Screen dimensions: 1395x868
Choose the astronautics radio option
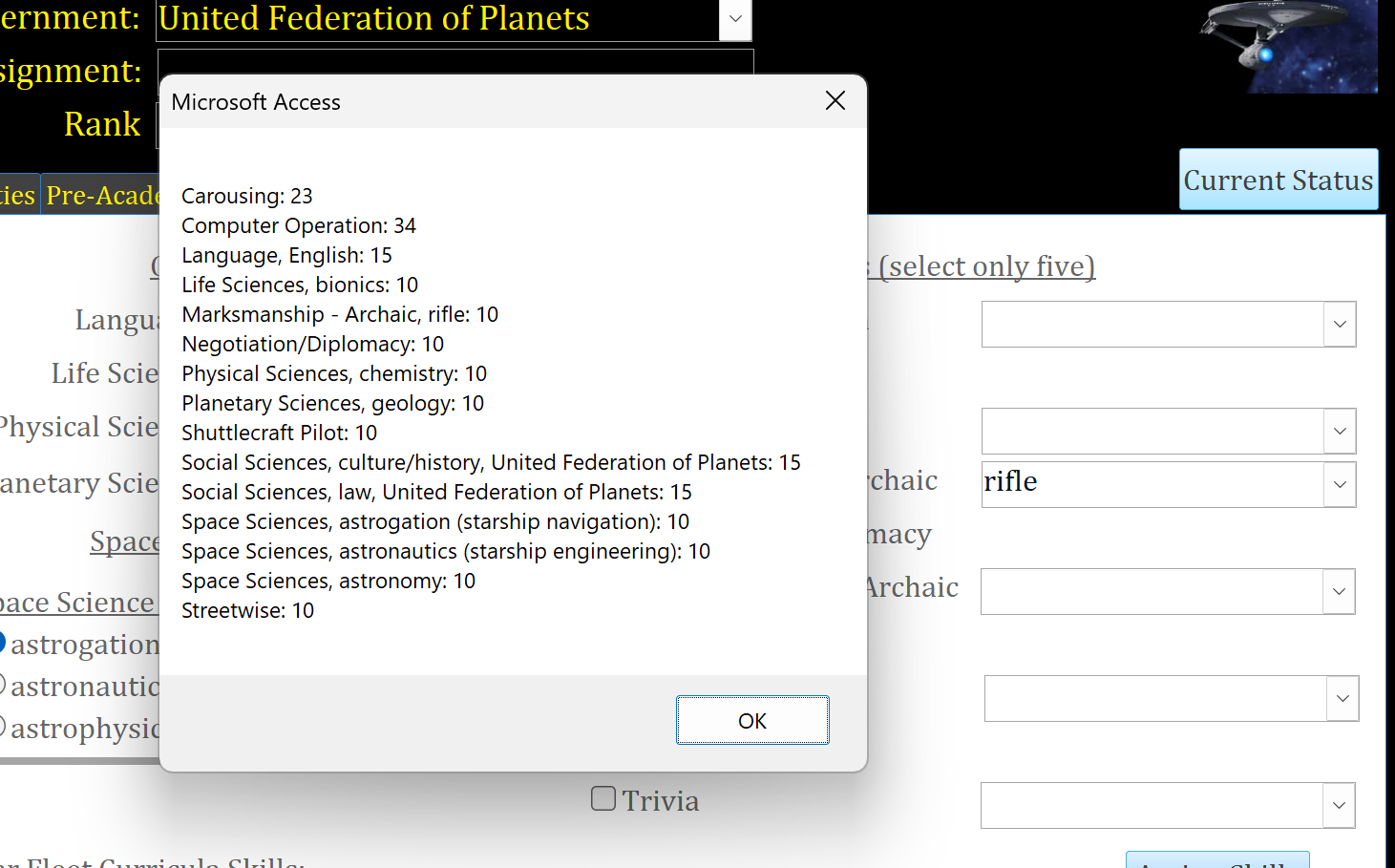[x=2, y=685]
